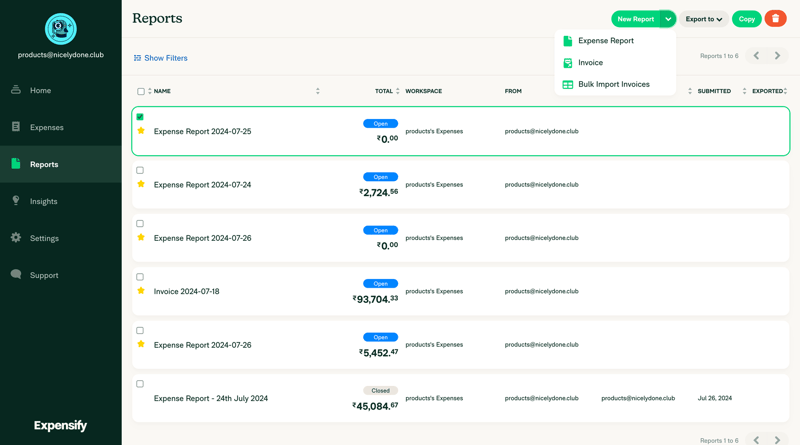Click the Support chat bubble icon

coord(16,274)
